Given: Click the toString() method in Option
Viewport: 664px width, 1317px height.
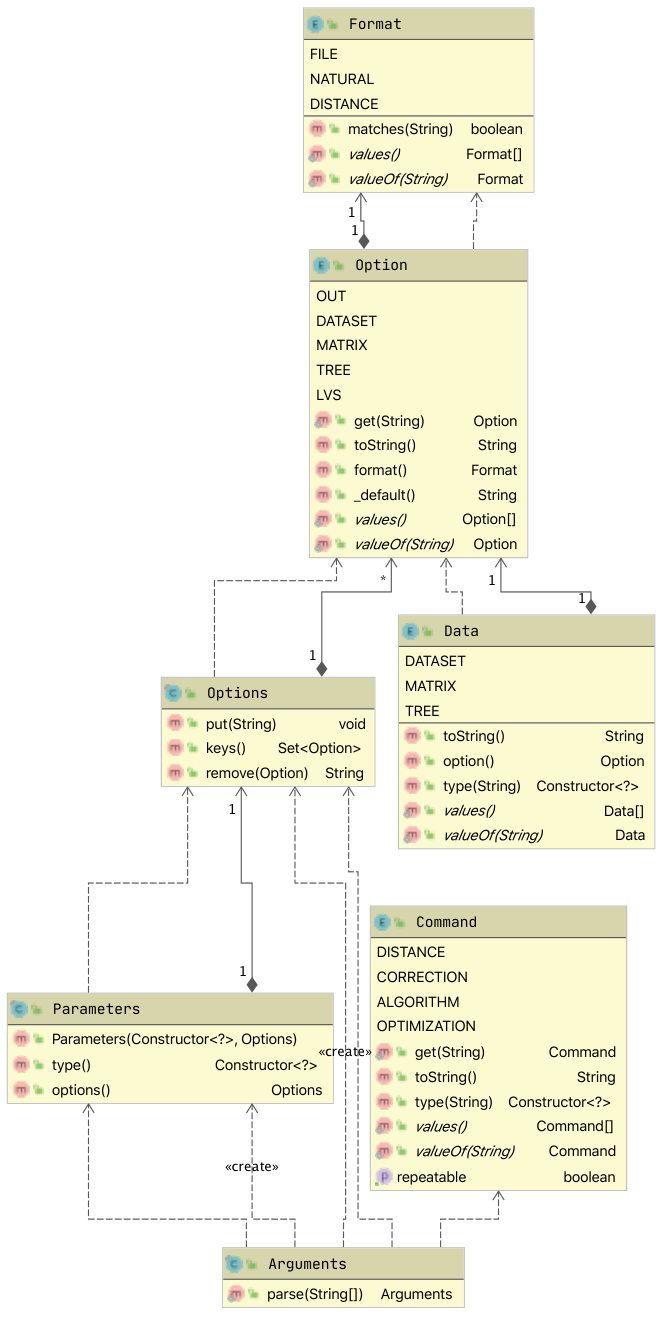Looking at the screenshot, I should (x=385, y=445).
